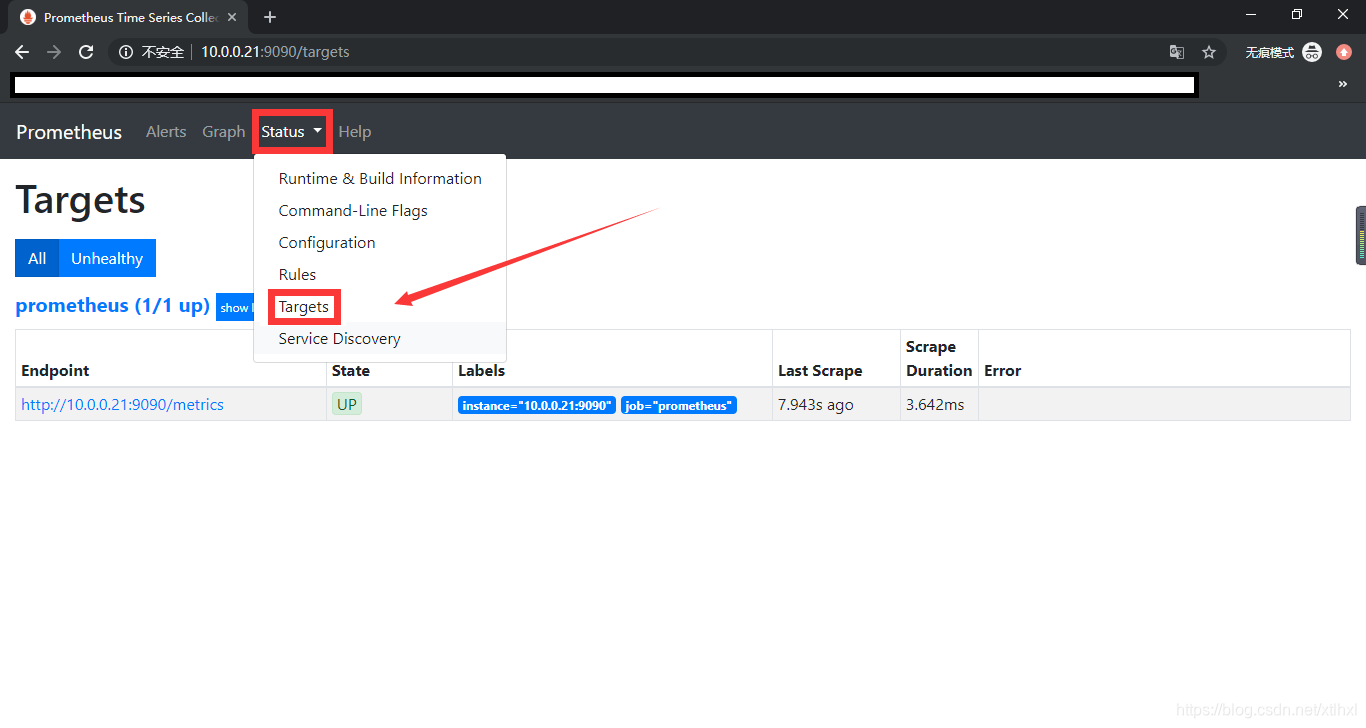This screenshot has height=728, width=1366.
Task: Show all targets with the All button
Action: (37, 258)
